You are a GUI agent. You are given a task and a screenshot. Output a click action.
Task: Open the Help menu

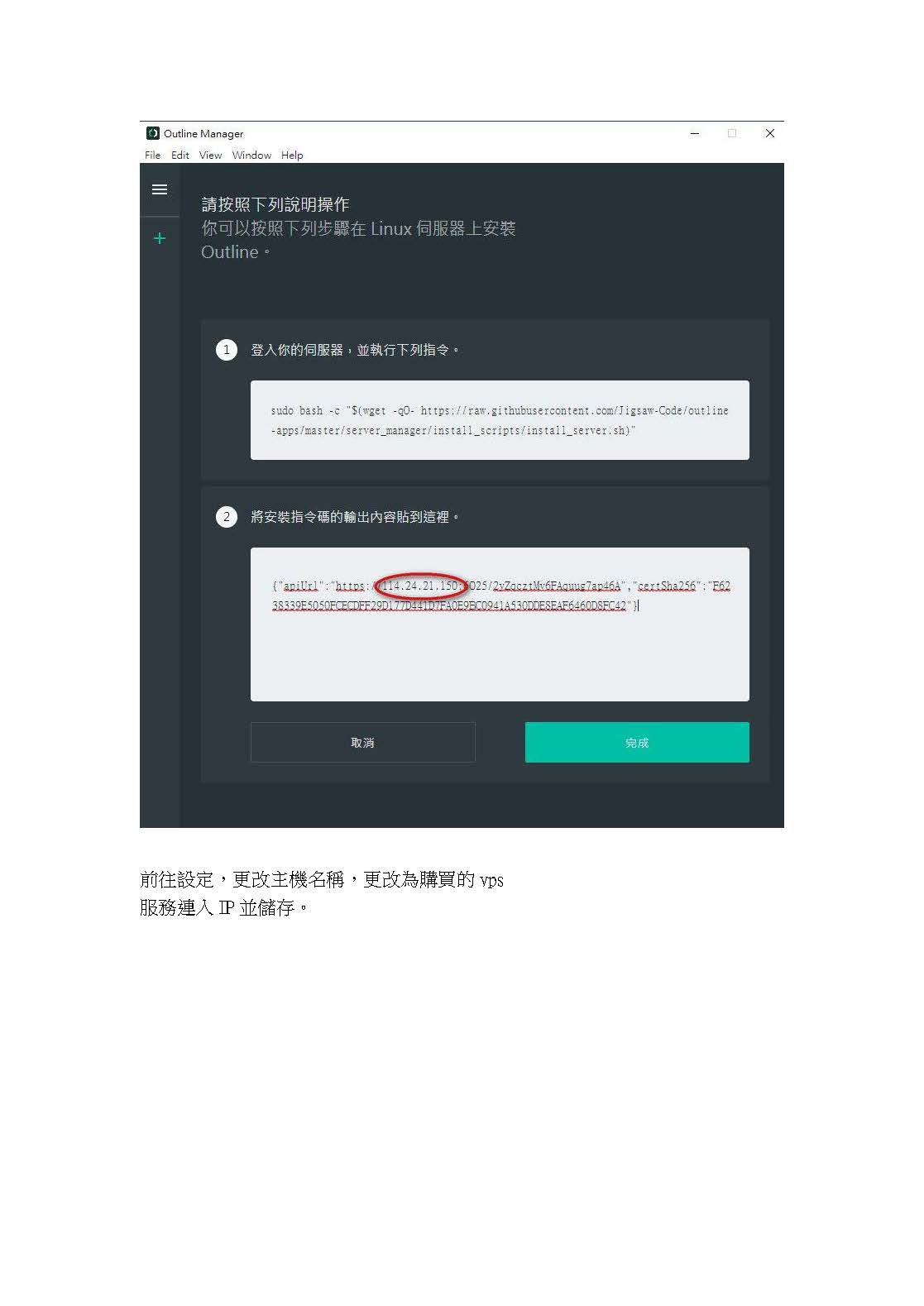tap(292, 155)
